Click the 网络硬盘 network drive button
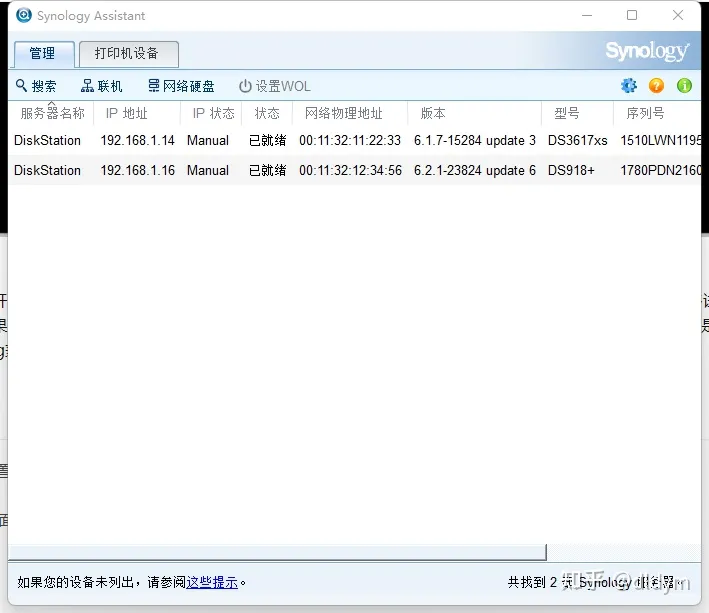This screenshot has height=613, width=709. [x=181, y=86]
